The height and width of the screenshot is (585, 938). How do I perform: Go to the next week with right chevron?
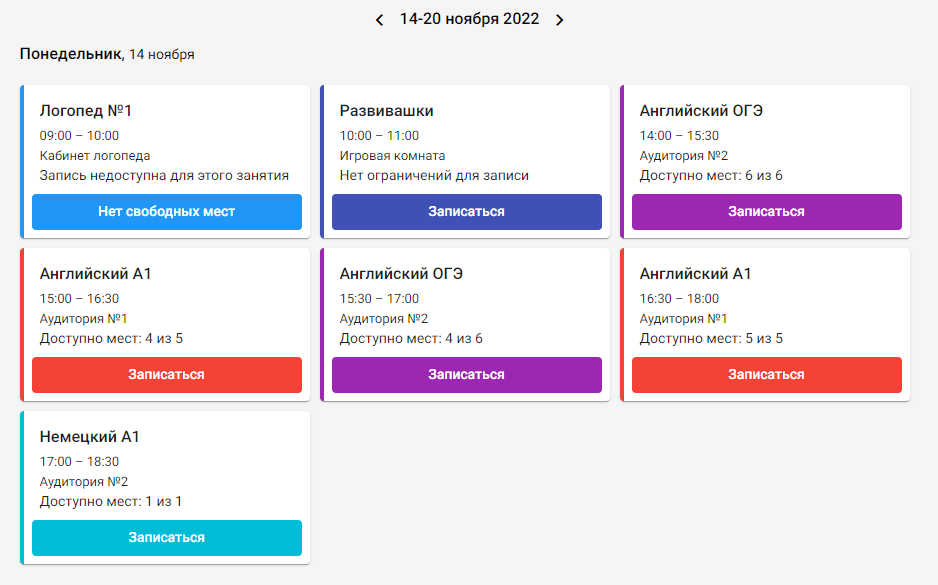560,20
